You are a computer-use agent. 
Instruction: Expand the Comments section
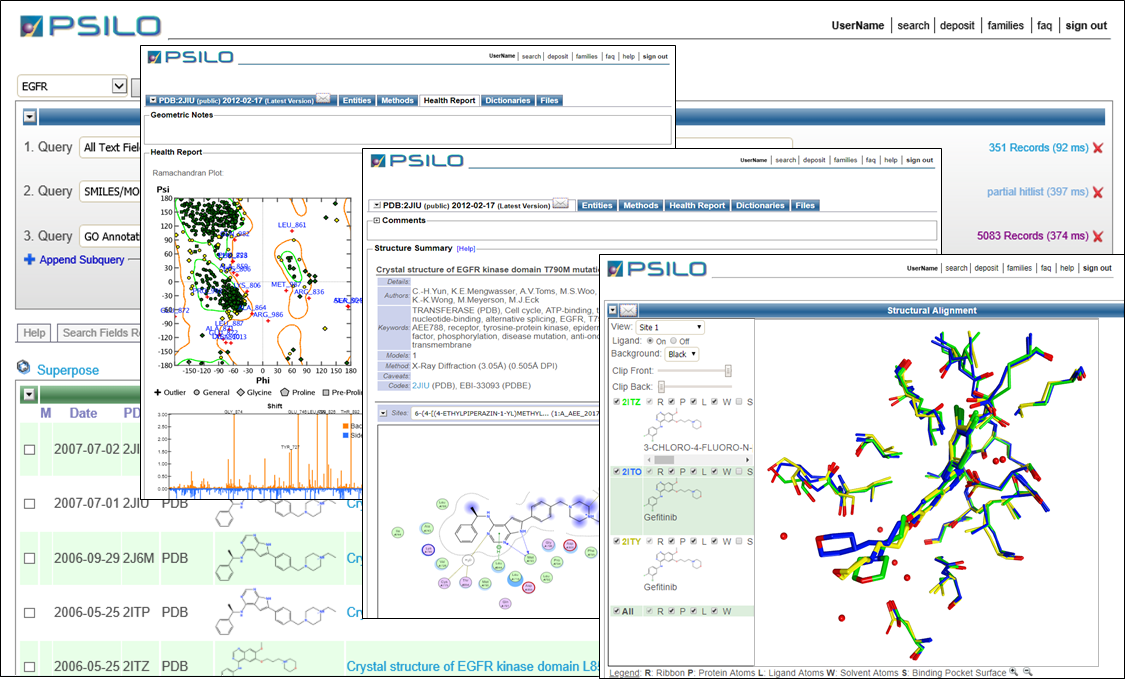pyautogui.click(x=379, y=222)
